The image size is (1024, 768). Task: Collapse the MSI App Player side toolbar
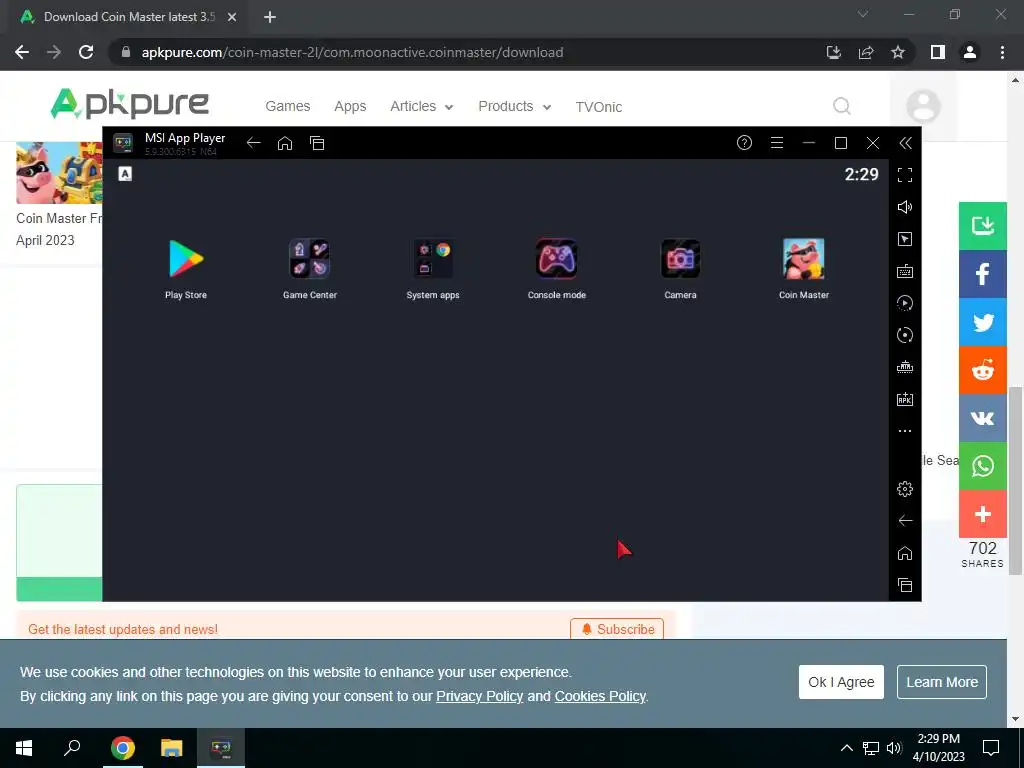(905, 143)
